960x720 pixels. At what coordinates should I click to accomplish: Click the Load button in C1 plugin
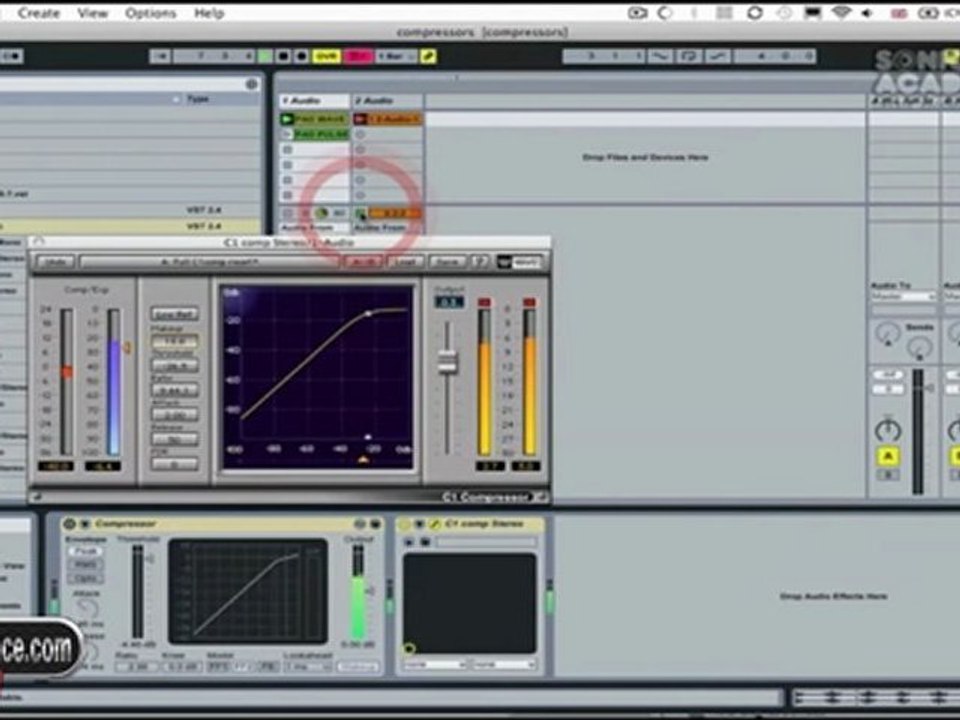pyautogui.click(x=405, y=262)
